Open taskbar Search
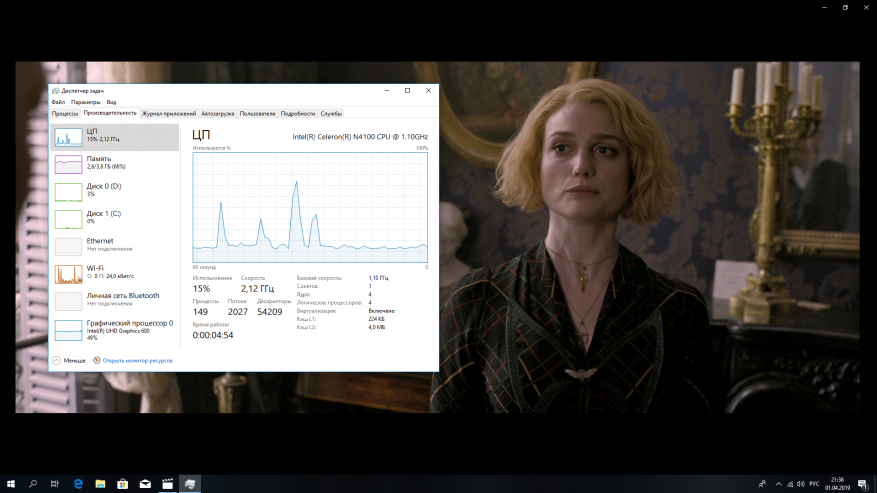Screen dimensions: 877x493 point(32,483)
